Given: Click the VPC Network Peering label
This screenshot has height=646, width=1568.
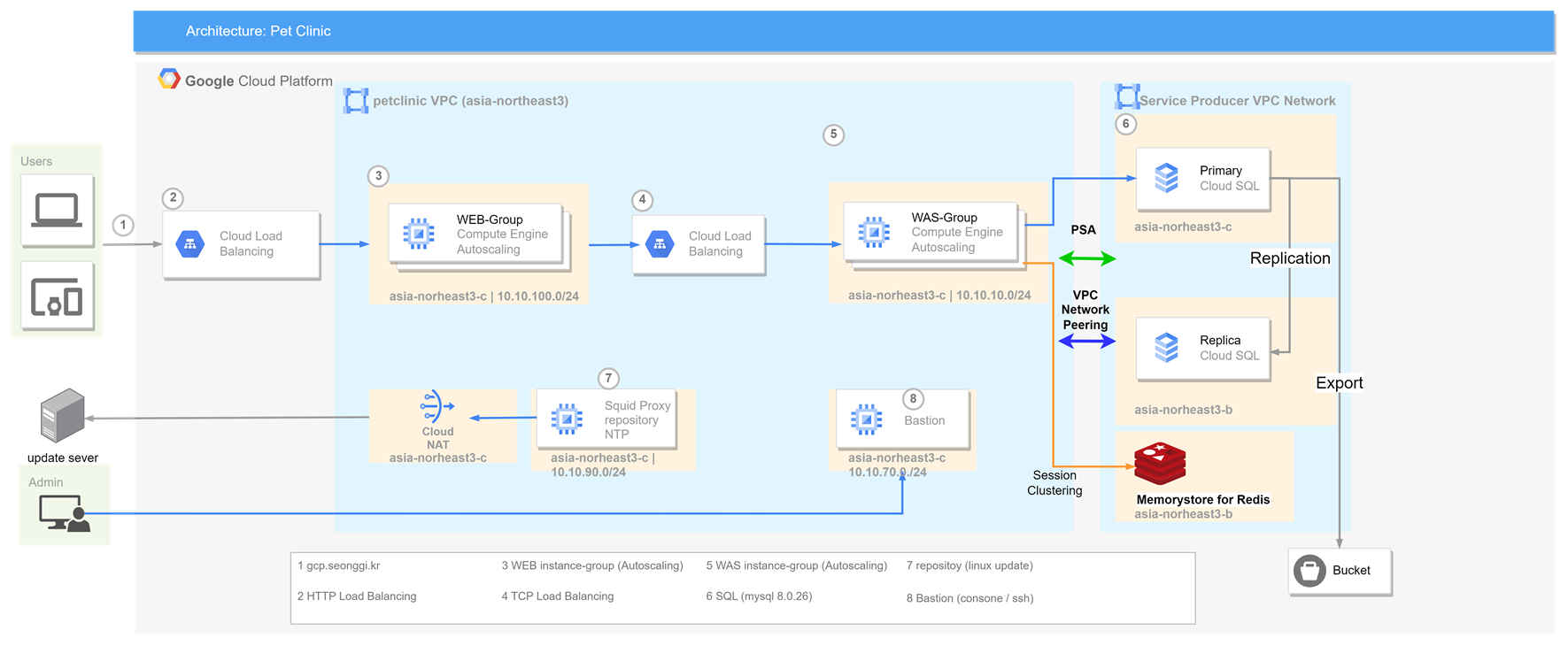Looking at the screenshot, I should click(x=1085, y=311).
